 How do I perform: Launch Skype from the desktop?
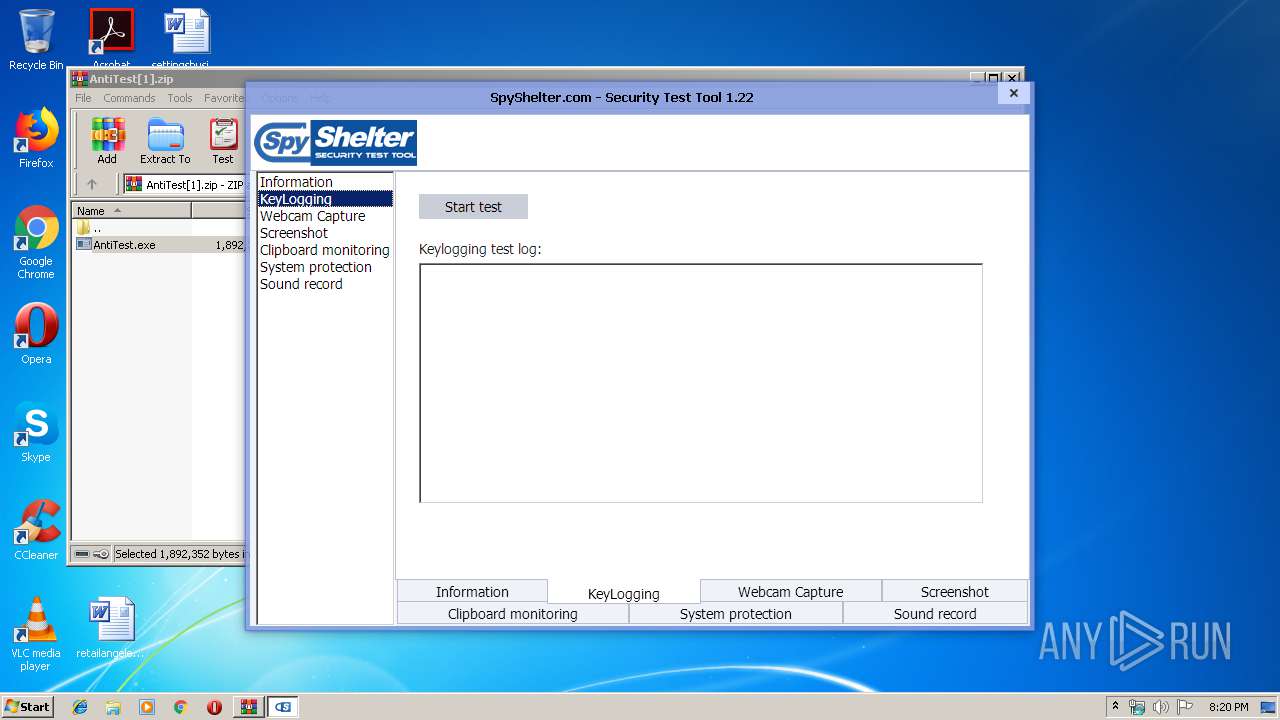click(x=36, y=432)
